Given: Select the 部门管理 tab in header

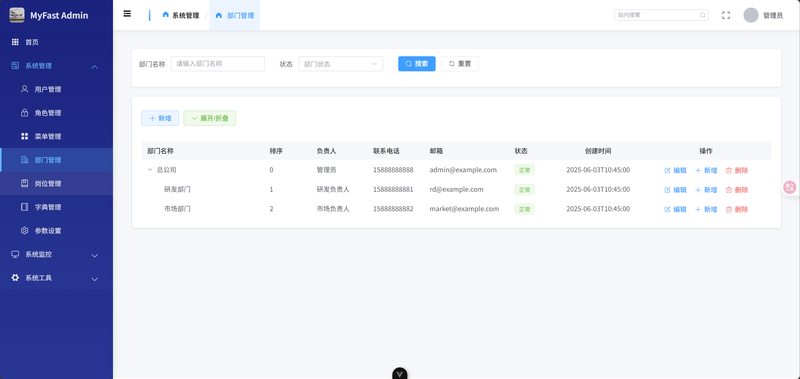Looking at the screenshot, I should pyautogui.click(x=235, y=15).
